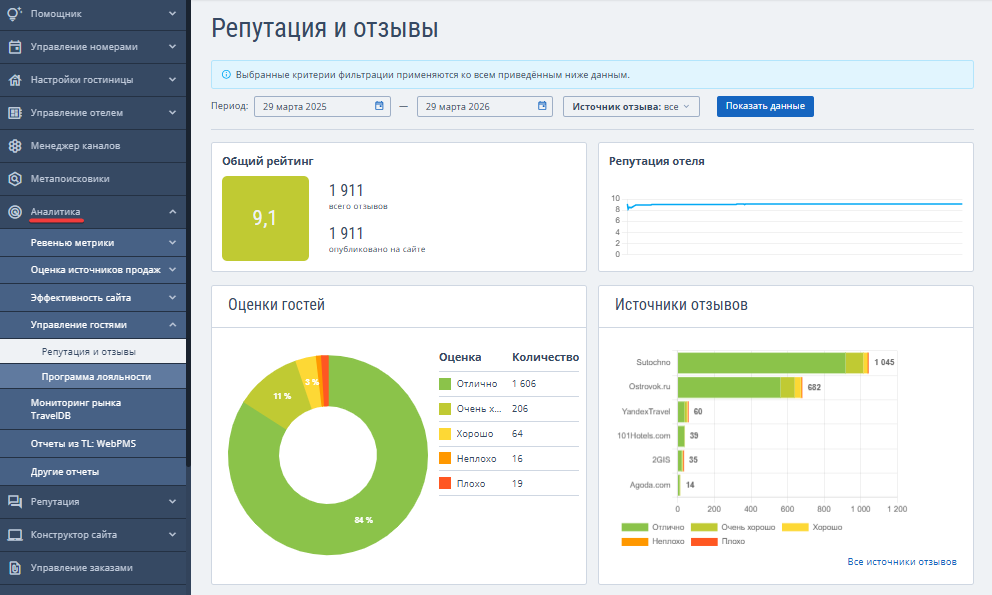Screen dimensions: 992x595
Task: Open the calendar picker for start date
Action: [379, 106]
